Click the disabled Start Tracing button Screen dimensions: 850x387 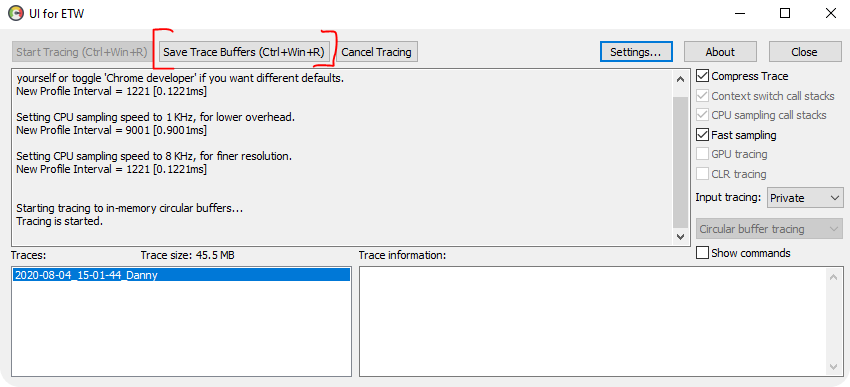(82, 52)
